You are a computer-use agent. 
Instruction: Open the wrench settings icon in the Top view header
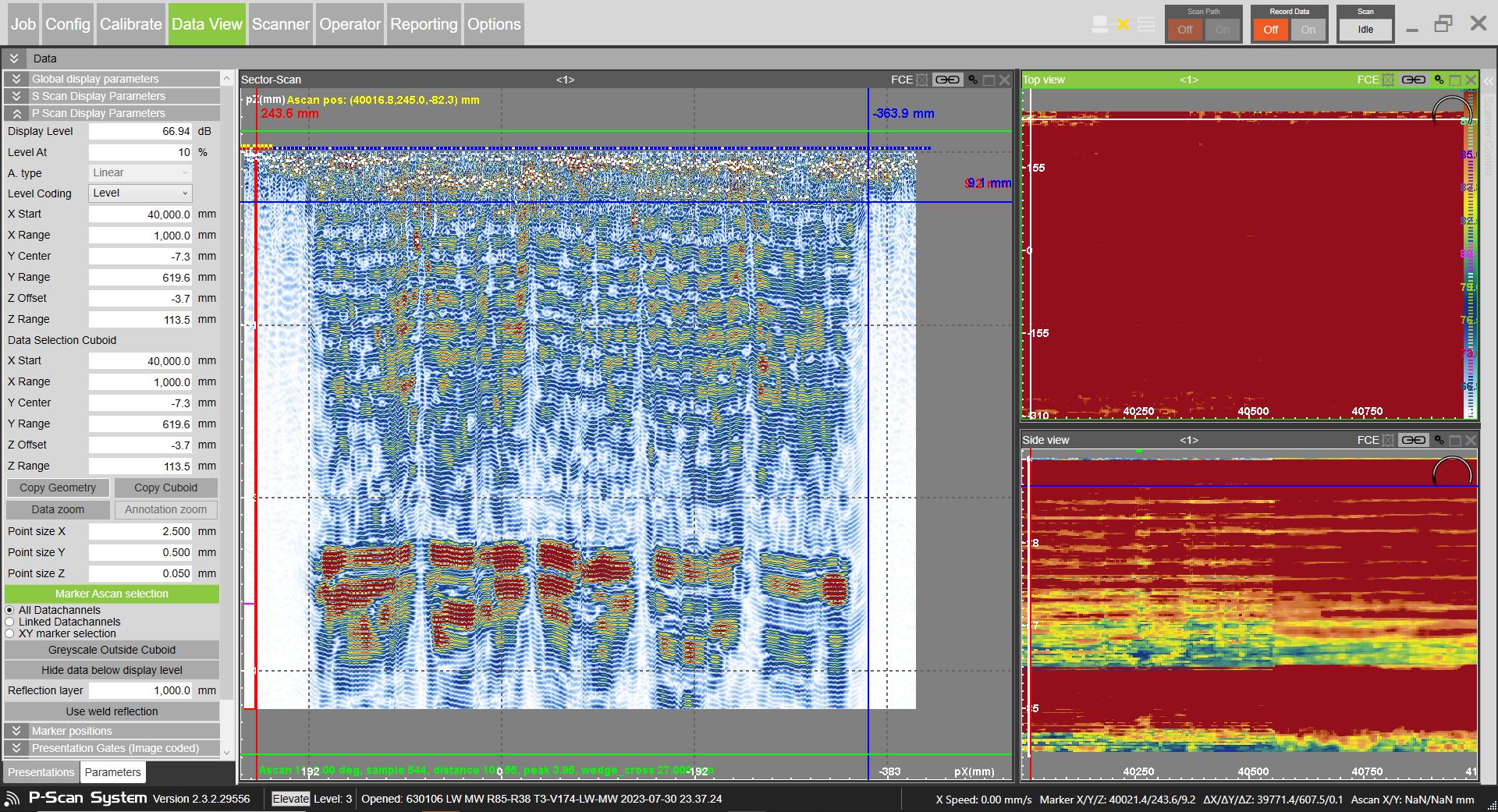[1439, 79]
